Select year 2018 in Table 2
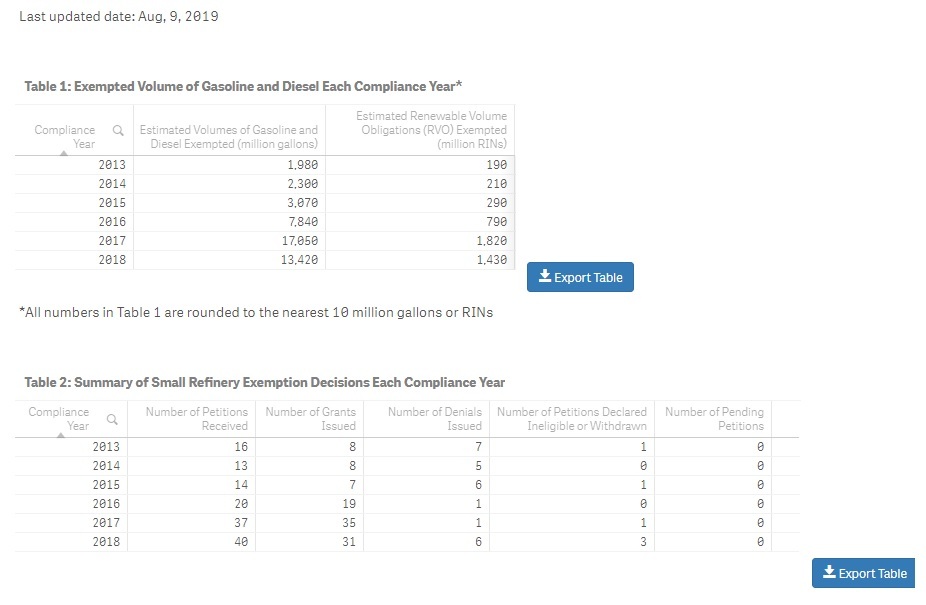 tap(108, 542)
